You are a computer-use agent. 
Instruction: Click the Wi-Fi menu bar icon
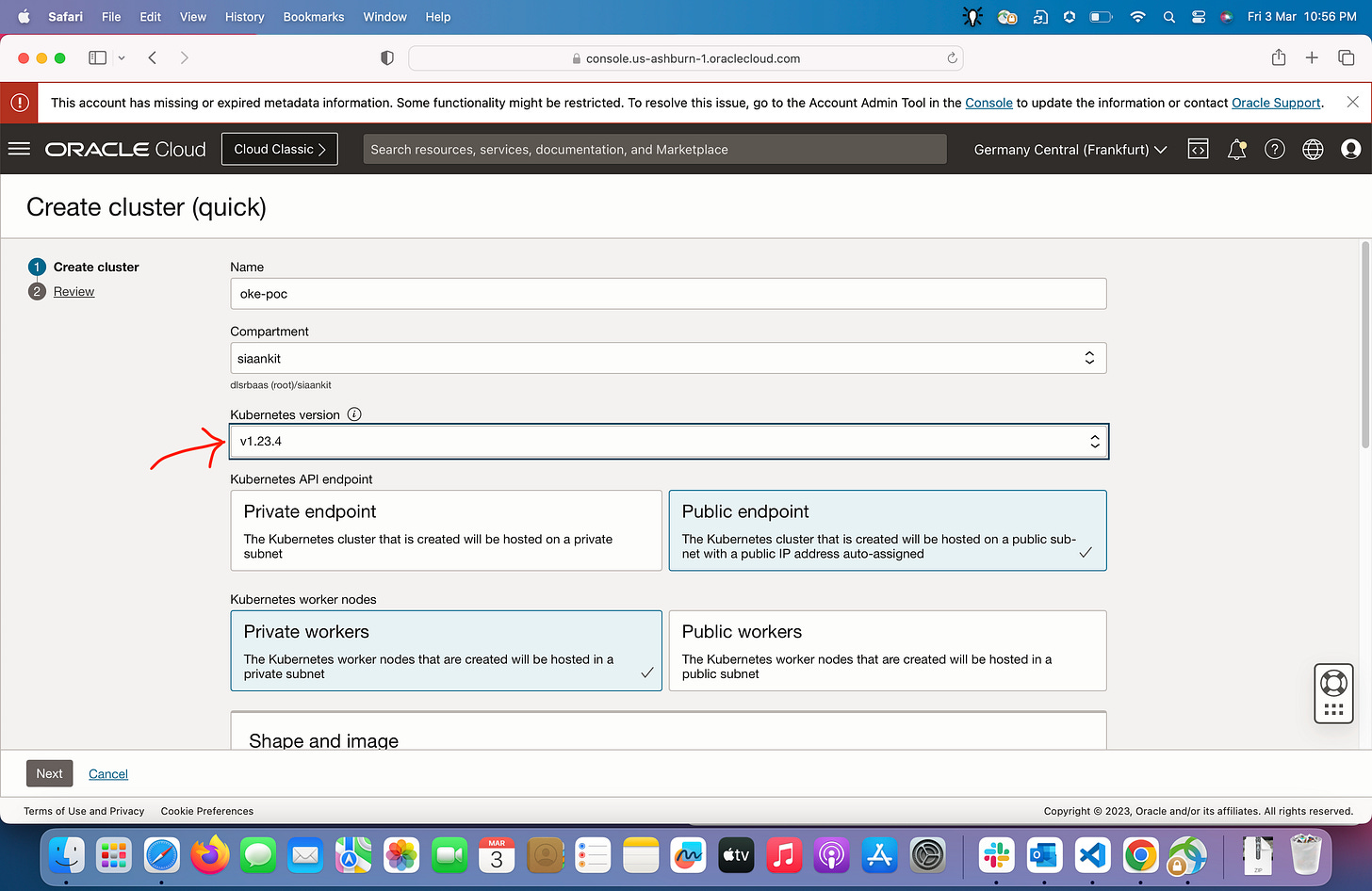[x=1137, y=17]
